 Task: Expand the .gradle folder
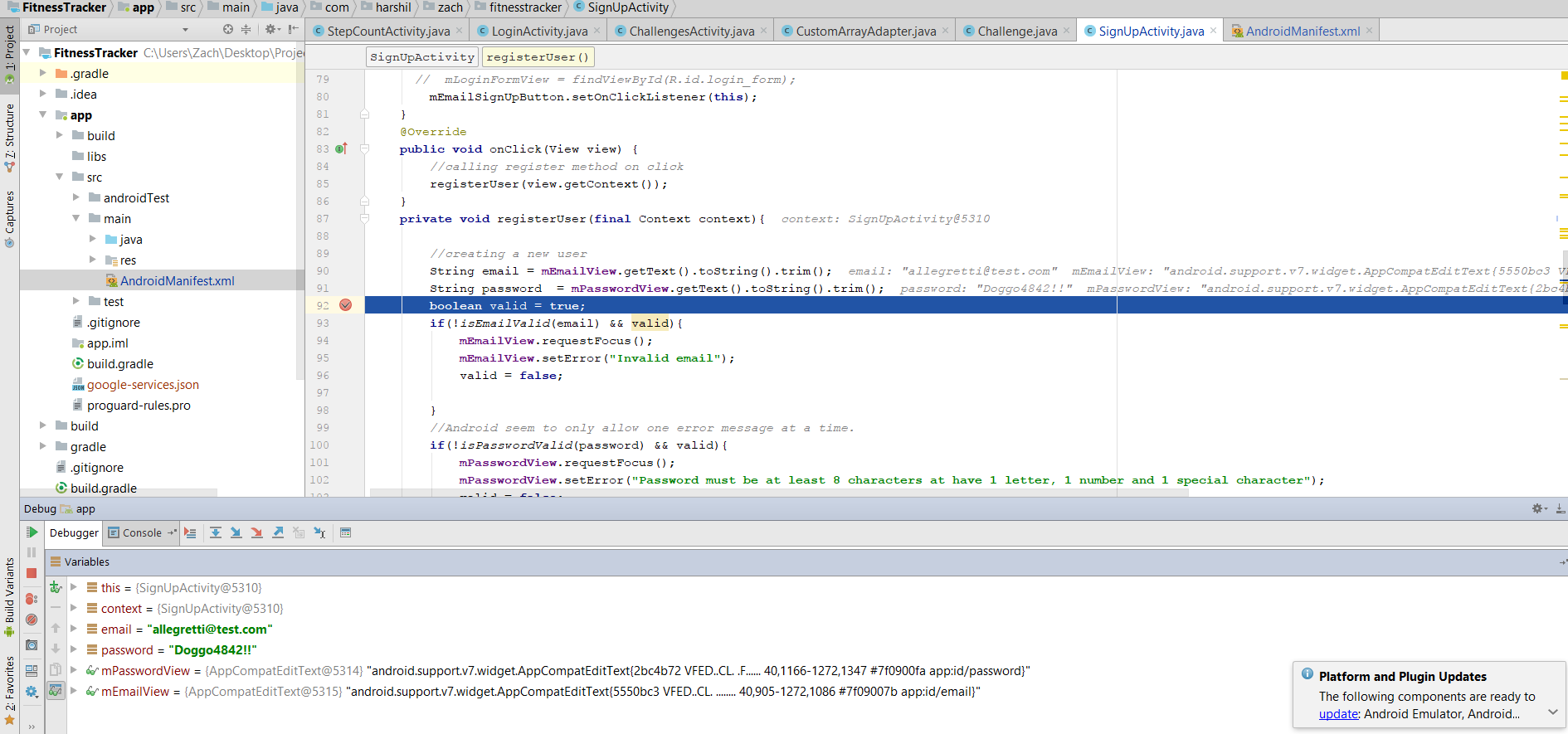pos(43,73)
